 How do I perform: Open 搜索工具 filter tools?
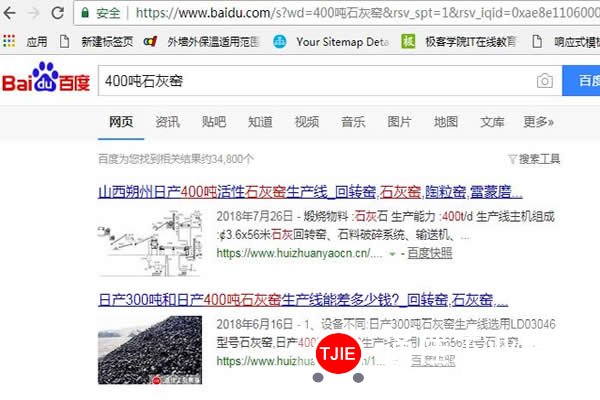pos(535,159)
